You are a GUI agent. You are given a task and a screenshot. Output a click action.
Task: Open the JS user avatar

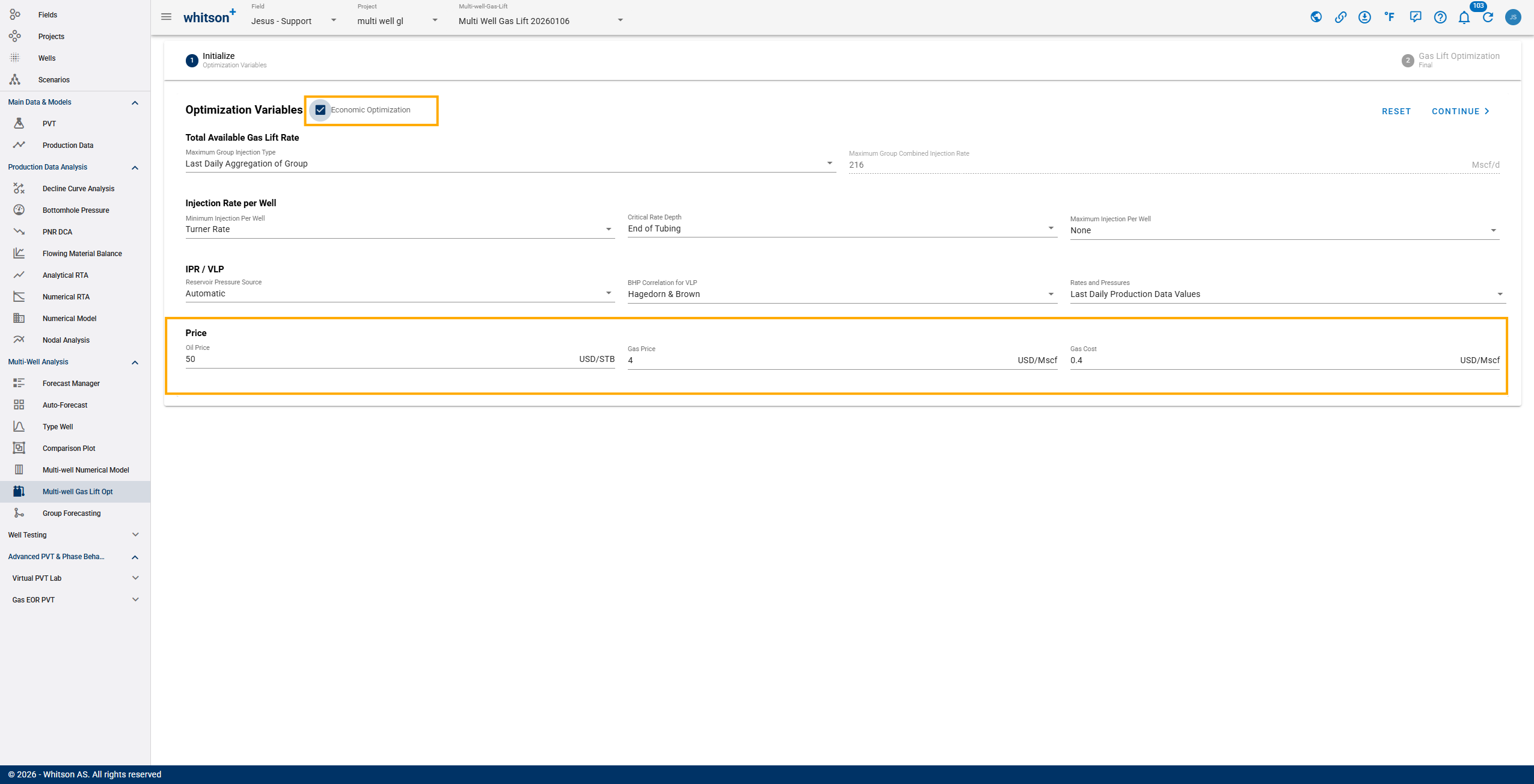pos(1513,17)
